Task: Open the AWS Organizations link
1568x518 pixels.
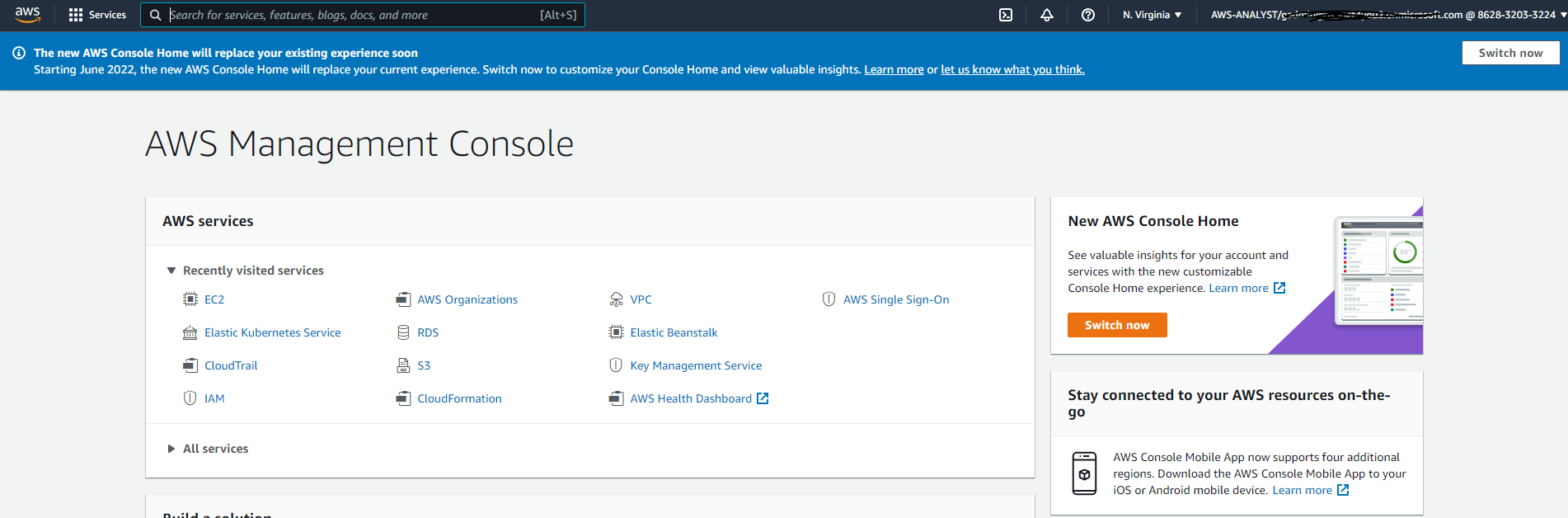Action: (x=467, y=299)
